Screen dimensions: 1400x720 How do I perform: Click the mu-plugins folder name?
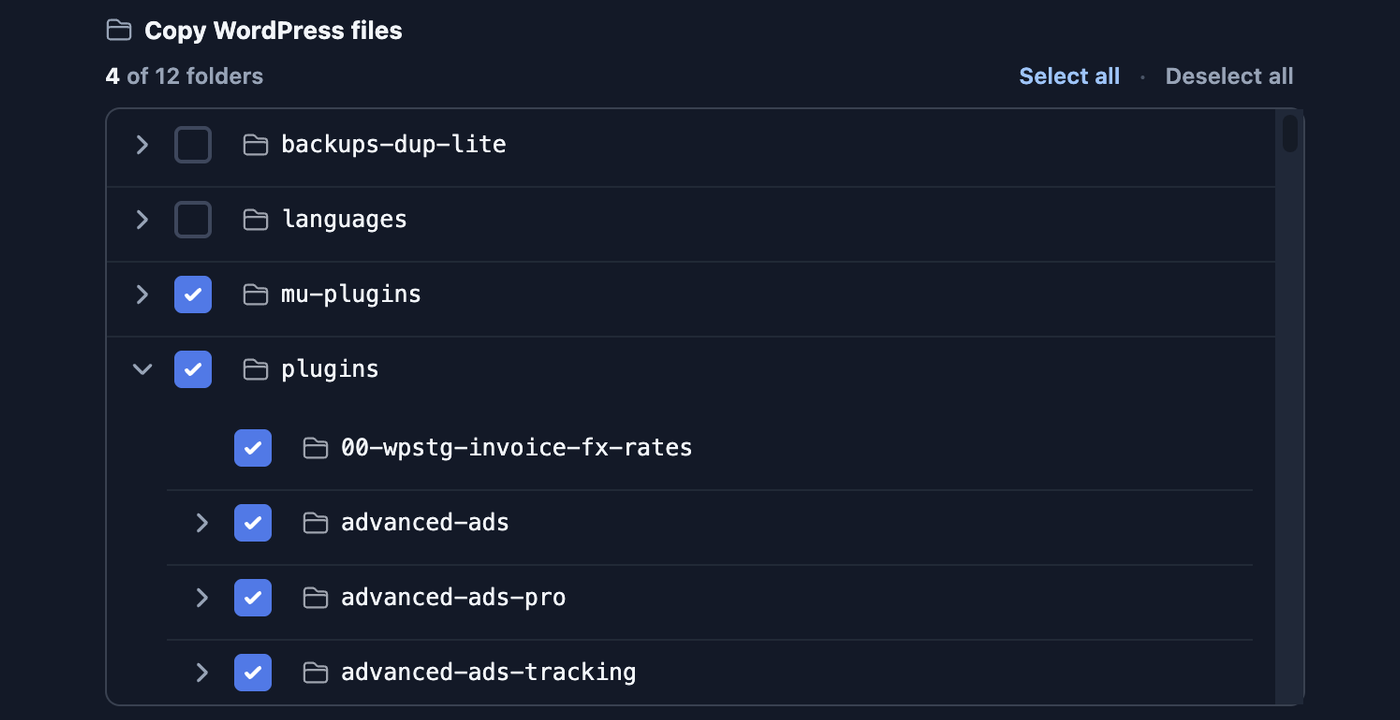pos(351,295)
